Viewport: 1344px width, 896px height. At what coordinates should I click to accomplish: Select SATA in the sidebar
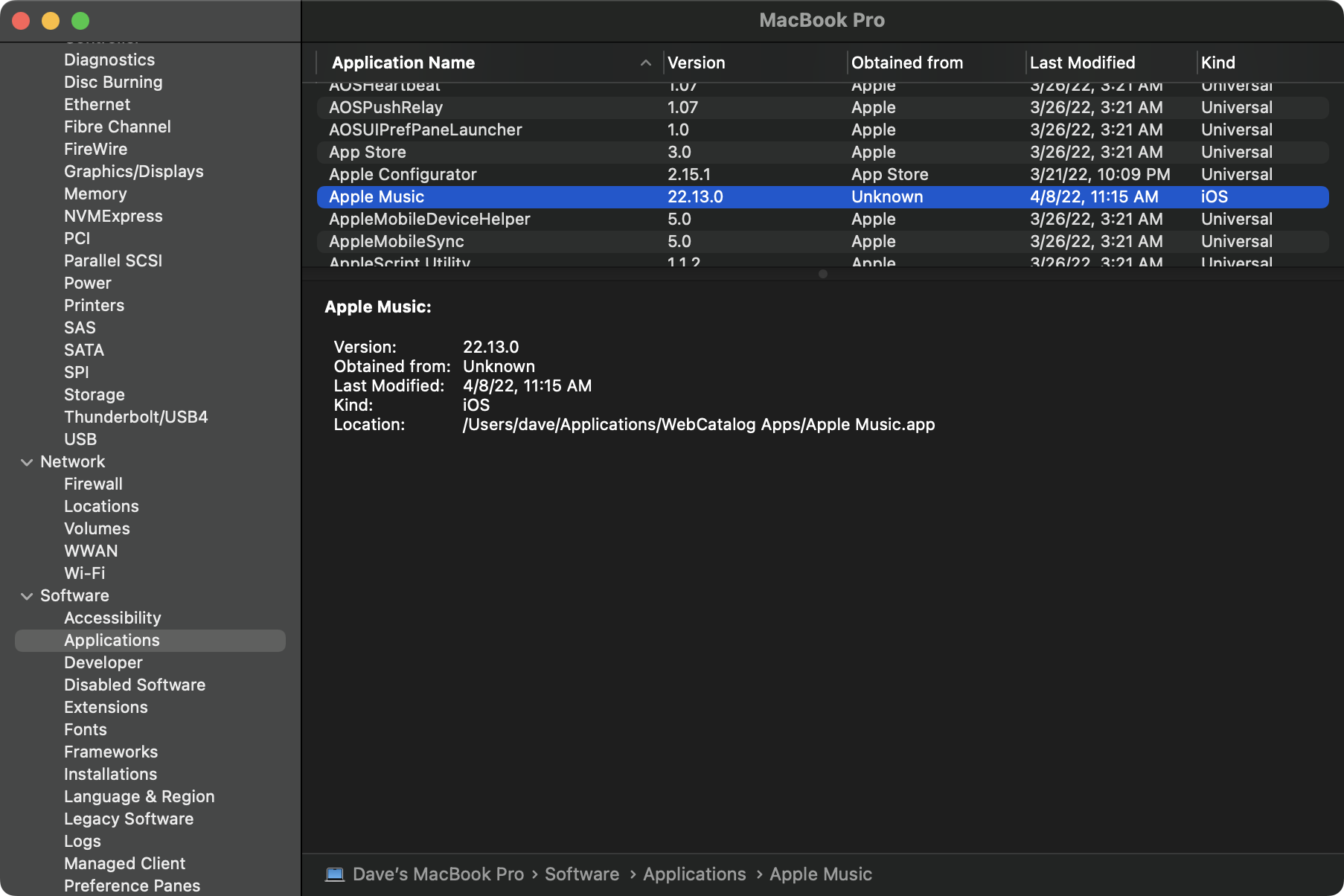[84, 350]
